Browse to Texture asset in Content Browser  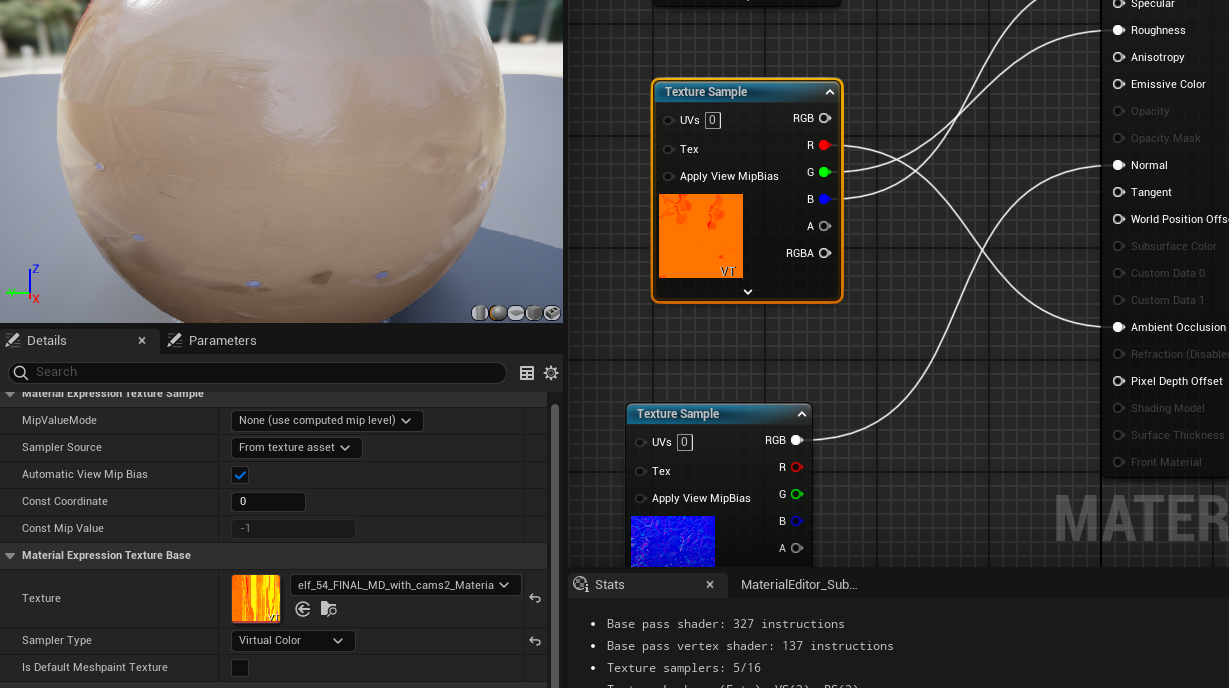[328, 609]
